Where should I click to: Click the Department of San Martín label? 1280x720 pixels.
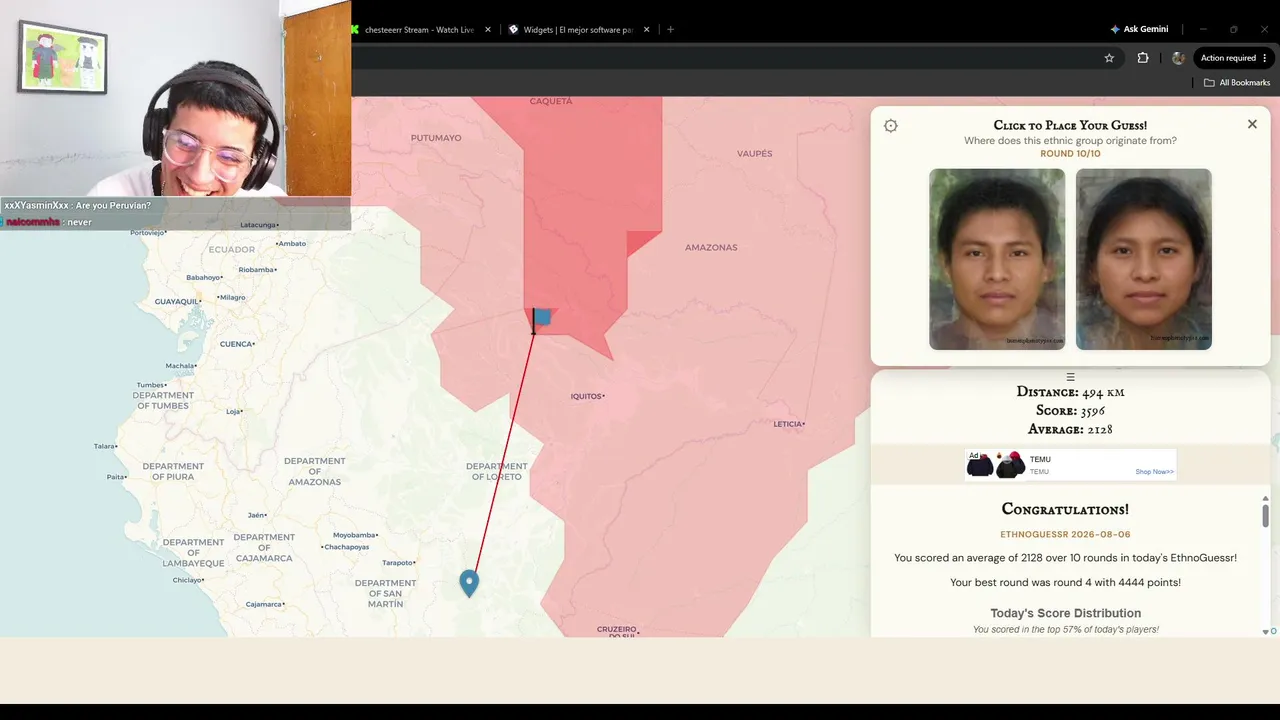[x=385, y=593]
